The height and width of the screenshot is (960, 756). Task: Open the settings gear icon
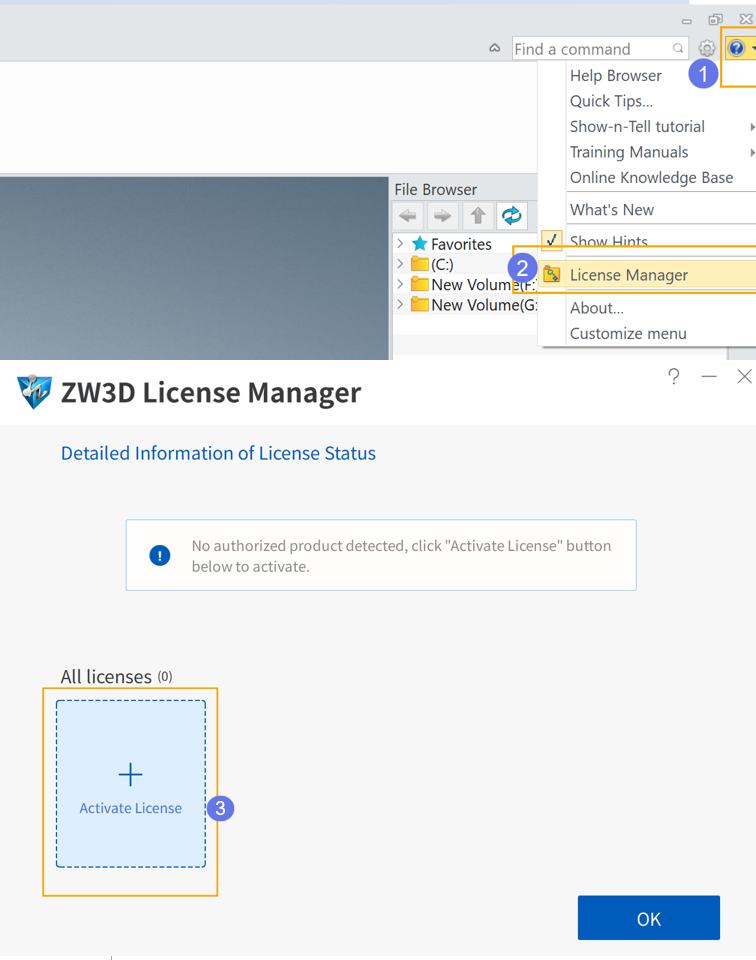point(707,48)
